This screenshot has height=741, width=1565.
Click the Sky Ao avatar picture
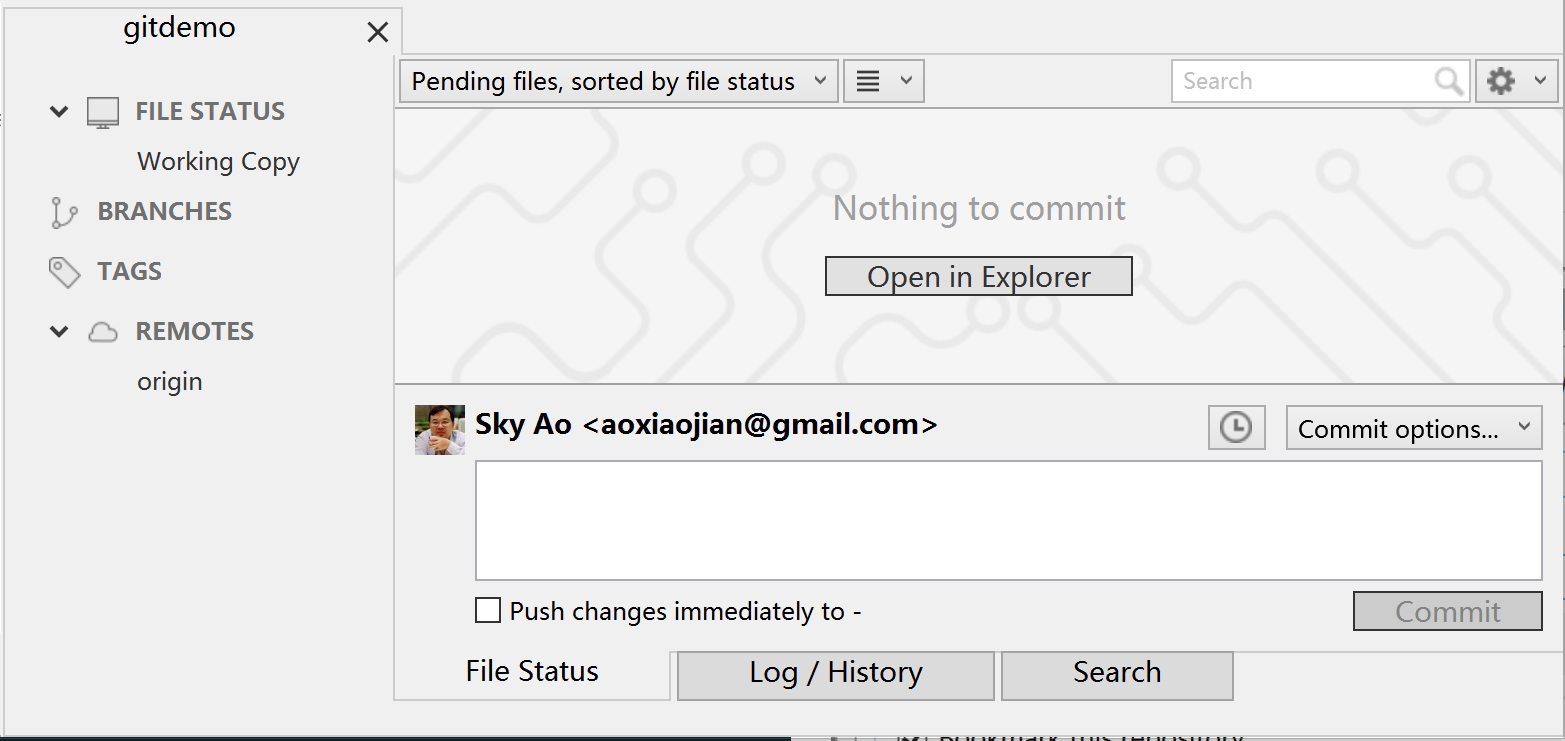[x=440, y=430]
